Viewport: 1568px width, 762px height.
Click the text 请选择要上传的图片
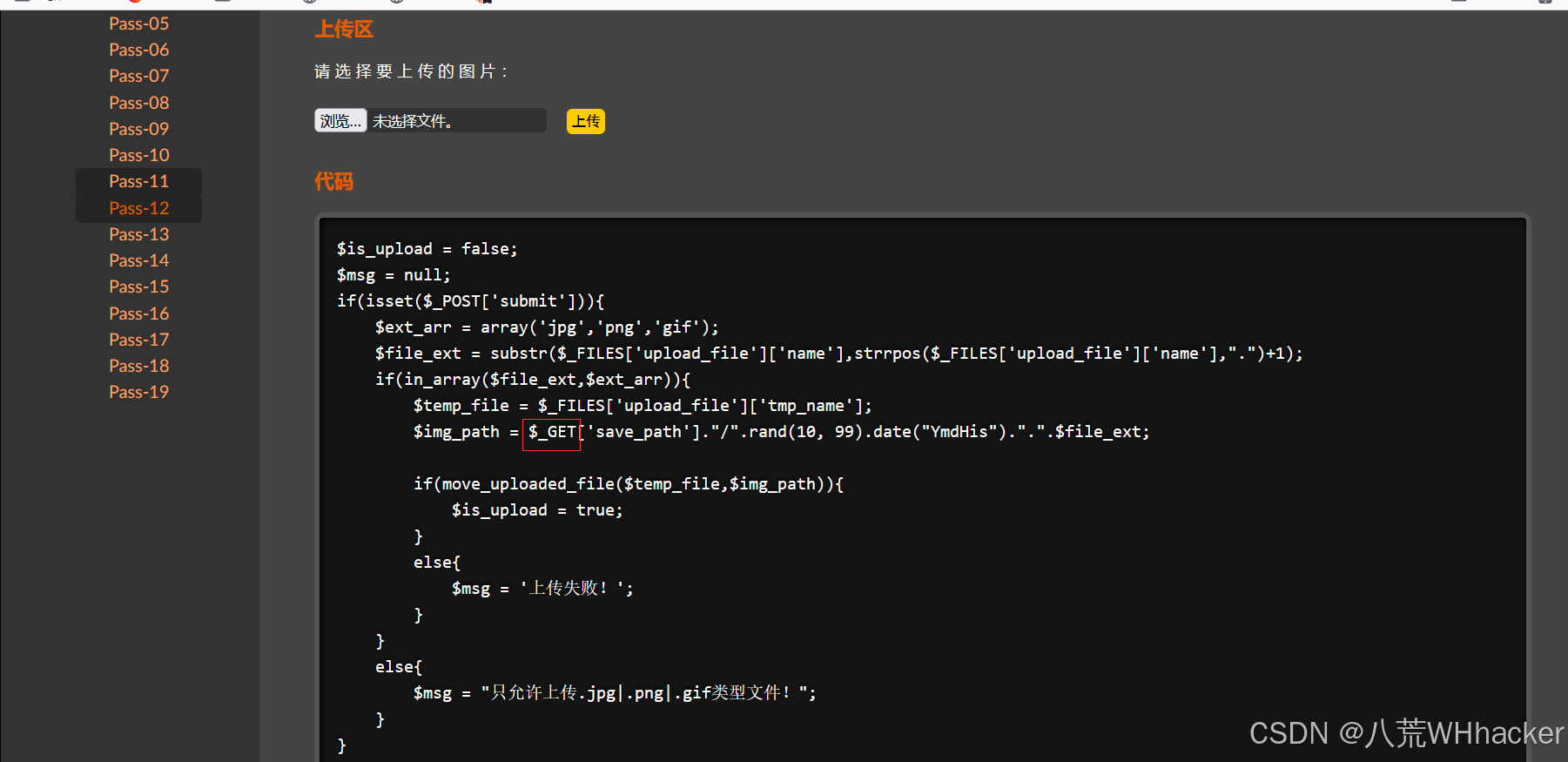click(x=411, y=71)
